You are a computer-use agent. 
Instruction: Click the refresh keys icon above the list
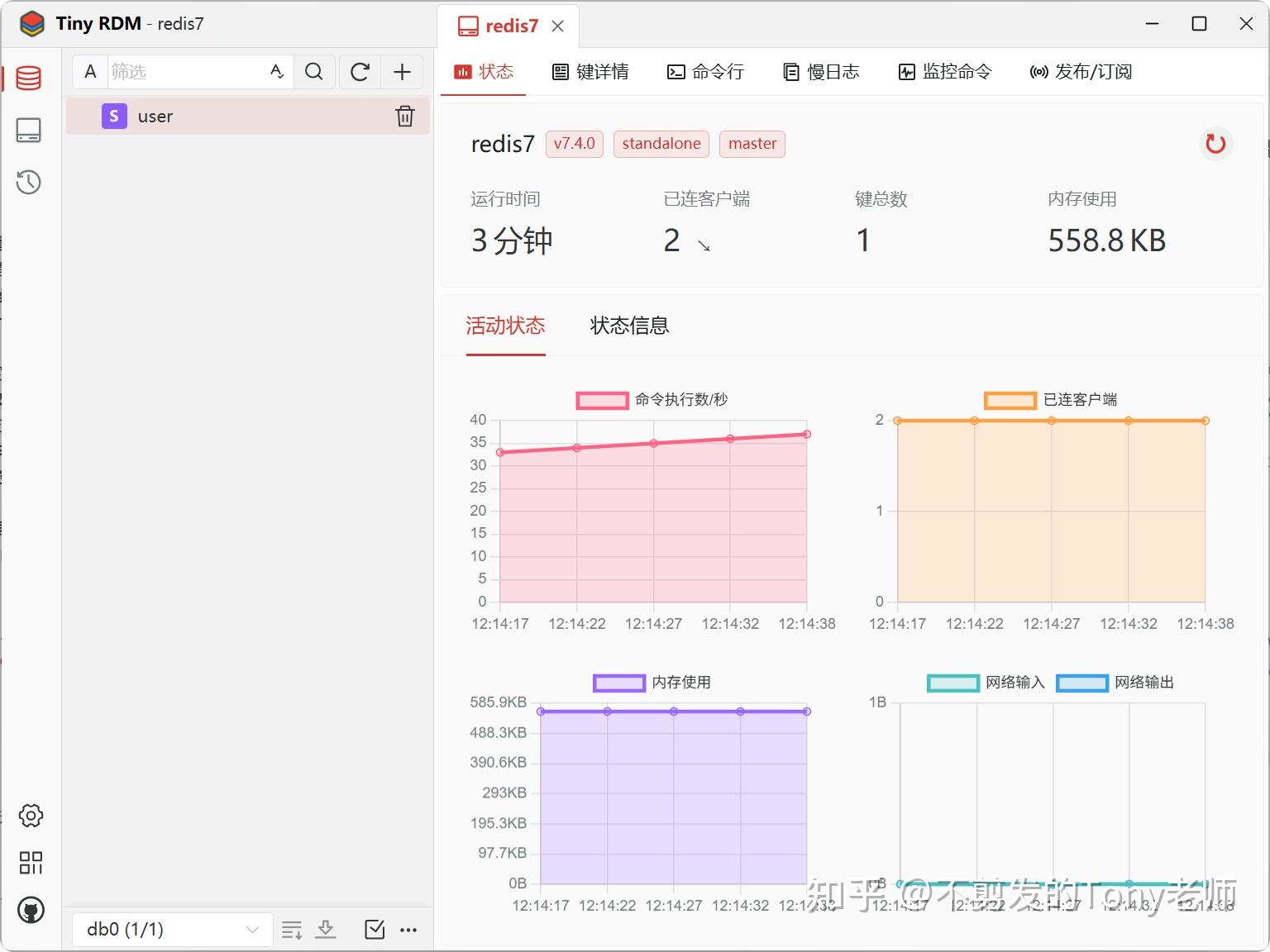coord(359,72)
